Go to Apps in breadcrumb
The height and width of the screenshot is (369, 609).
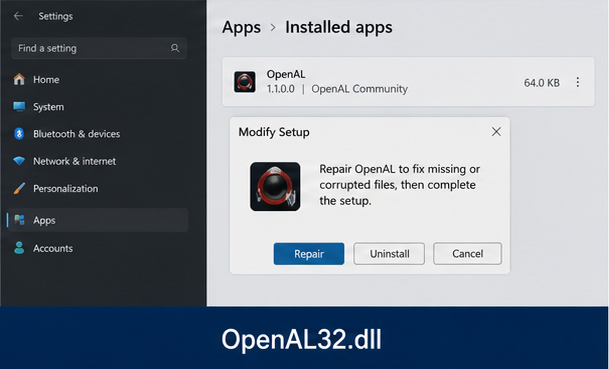[x=242, y=28]
